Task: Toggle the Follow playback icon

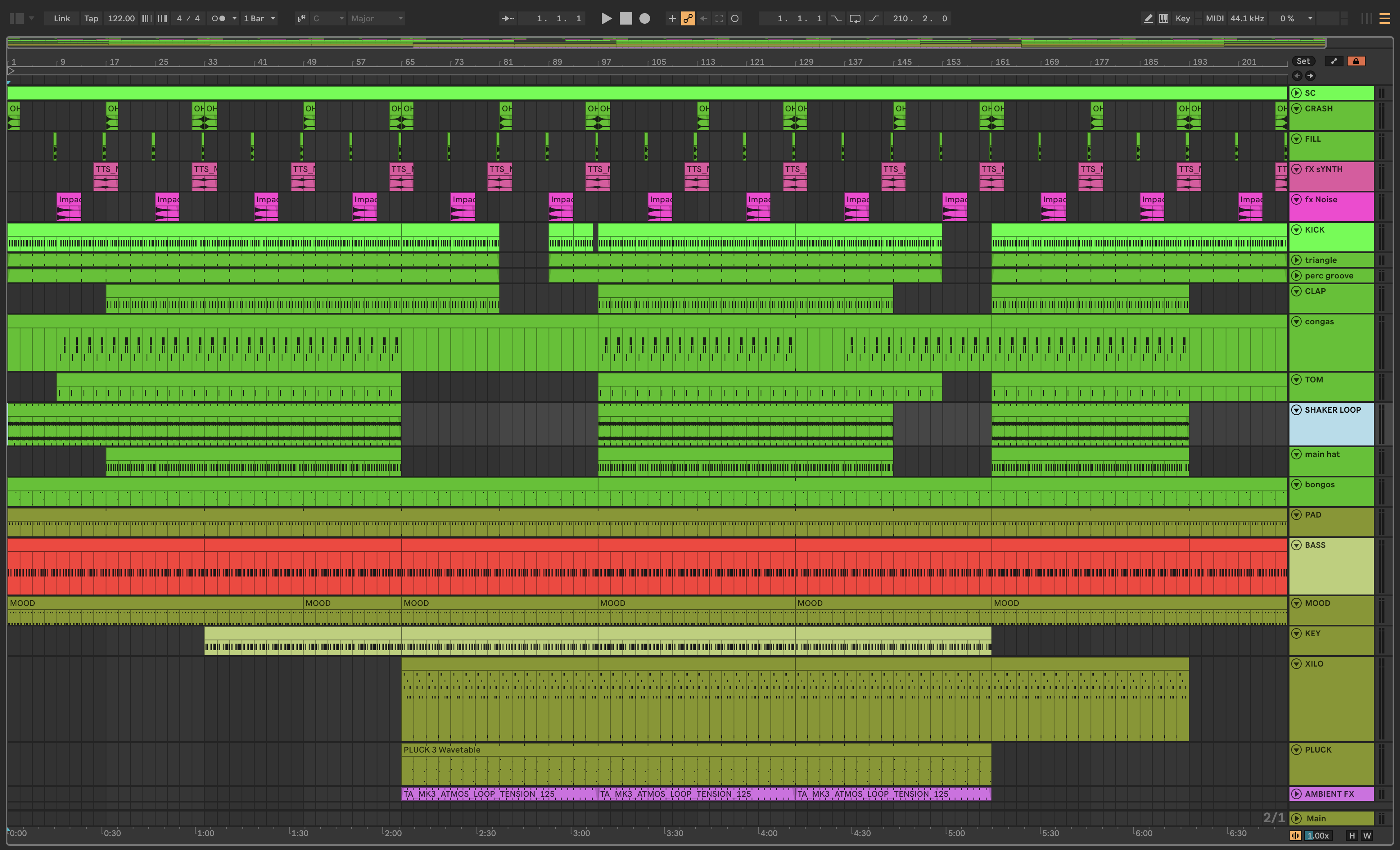Action: point(507,18)
